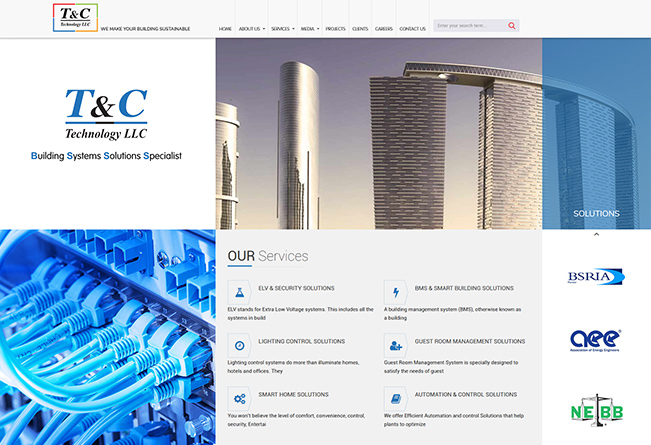
Task: Click 'ELV stands for Extra Low Voltage' description
Action: (x=300, y=313)
